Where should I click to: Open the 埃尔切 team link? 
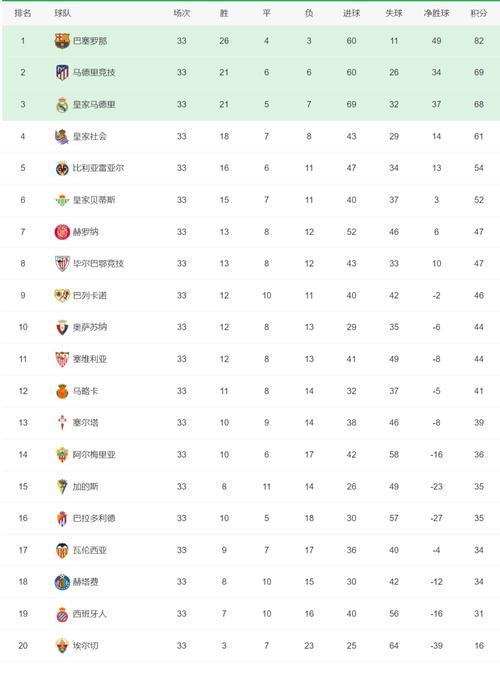86,646
